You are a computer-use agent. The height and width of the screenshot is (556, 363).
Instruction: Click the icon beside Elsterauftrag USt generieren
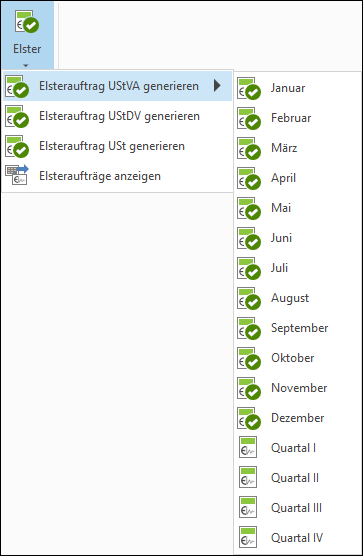click(x=17, y=146)
